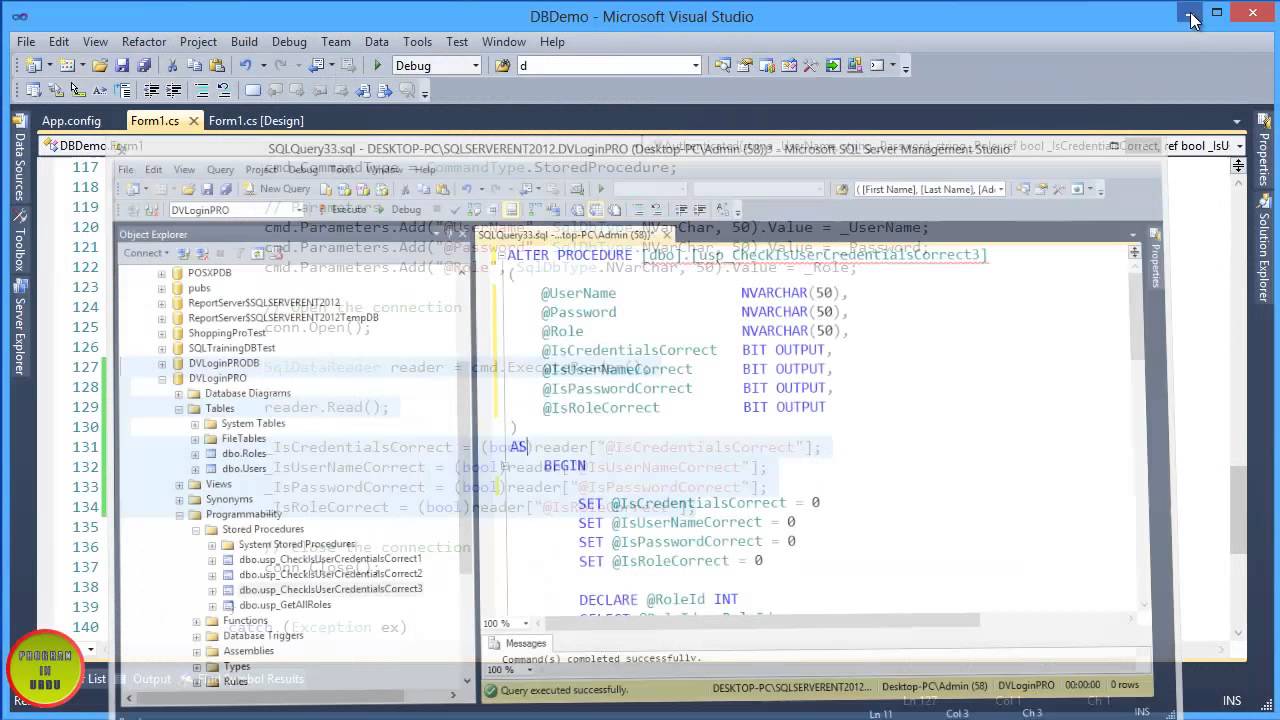Select the DVLoginPRODB database
Viewport: 1280px width, 720px height.
223,363
